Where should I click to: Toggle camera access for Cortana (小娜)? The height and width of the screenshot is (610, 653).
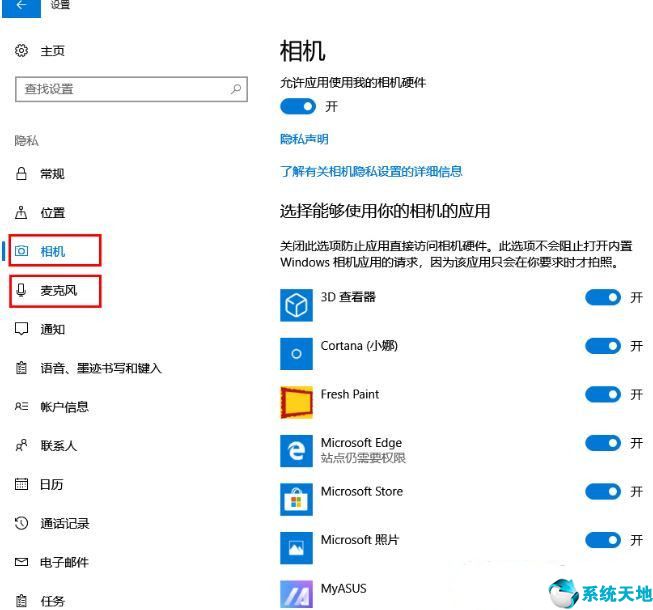click(x=603, y=346)
